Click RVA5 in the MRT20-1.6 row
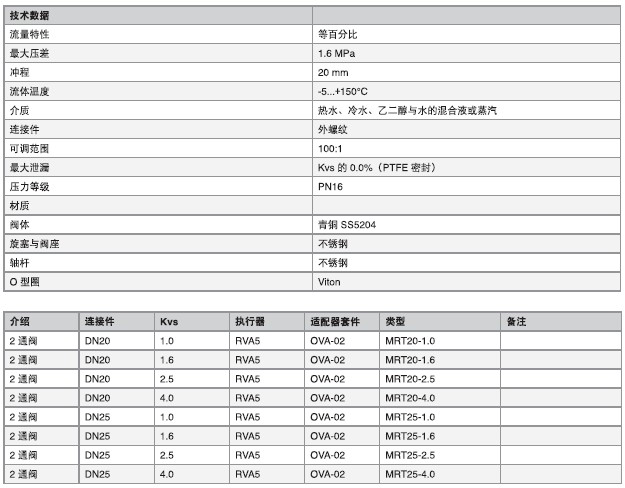The height and width of the screenshot is (488, 625). point(247,360)
